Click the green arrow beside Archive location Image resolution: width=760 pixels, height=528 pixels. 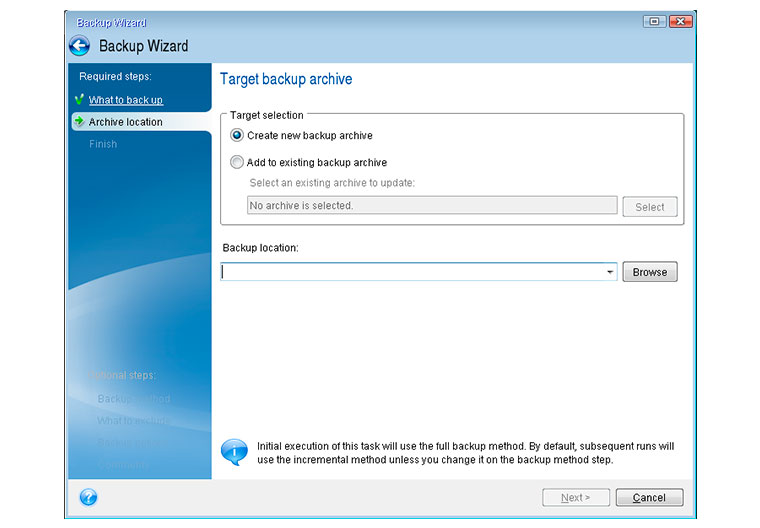79,121
